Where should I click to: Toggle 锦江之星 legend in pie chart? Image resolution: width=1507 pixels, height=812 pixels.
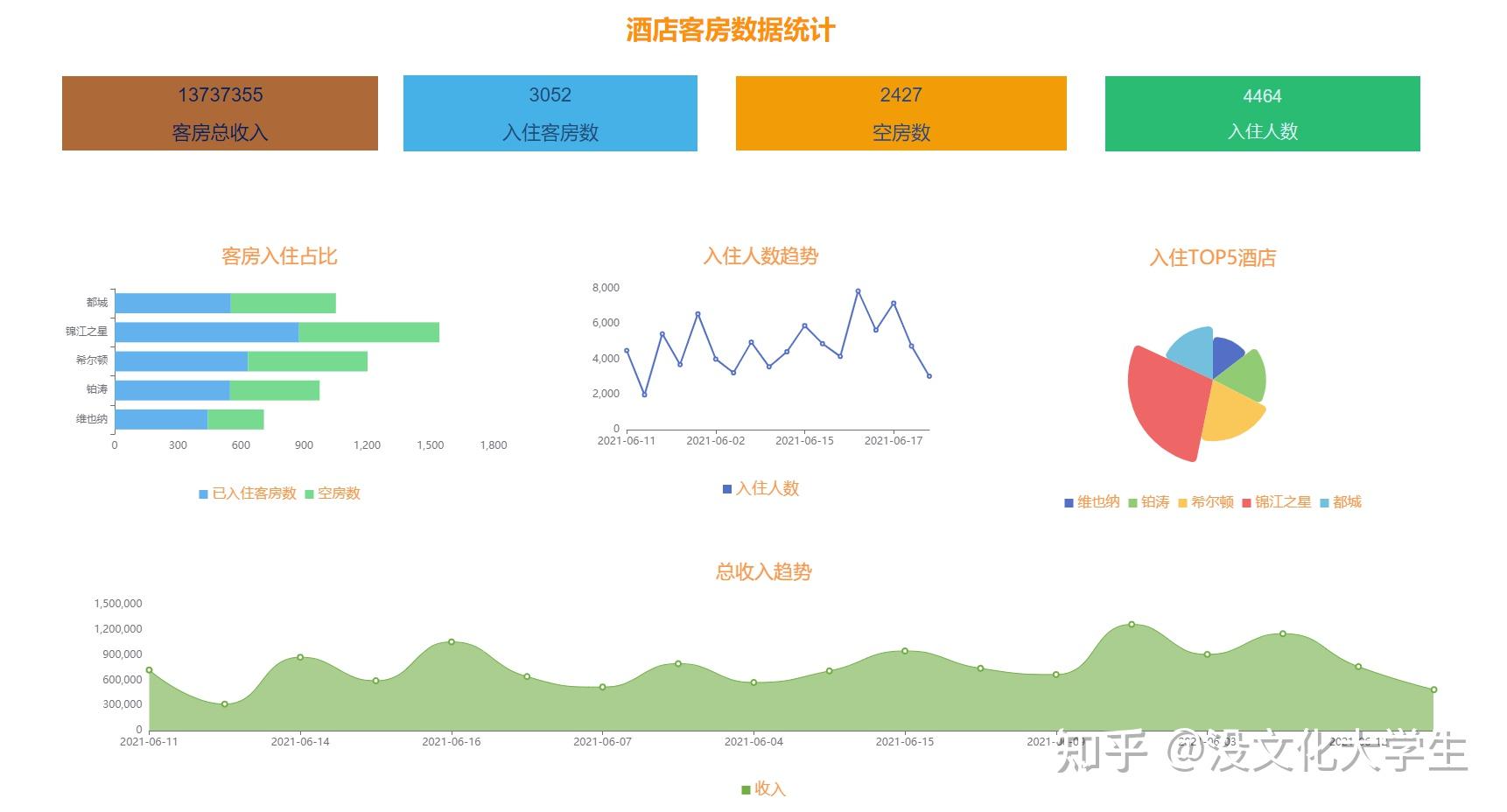[1276, 502]
